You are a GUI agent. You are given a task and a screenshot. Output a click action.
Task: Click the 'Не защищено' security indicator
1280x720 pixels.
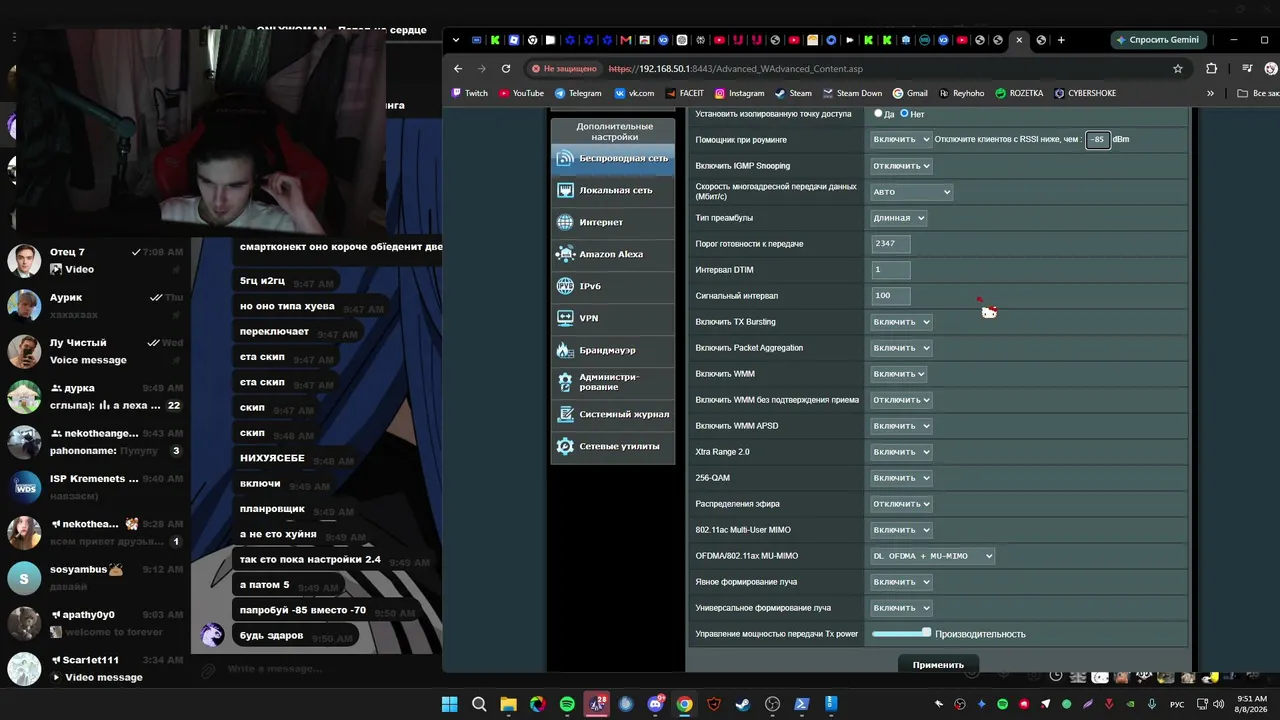coord(565,69)
